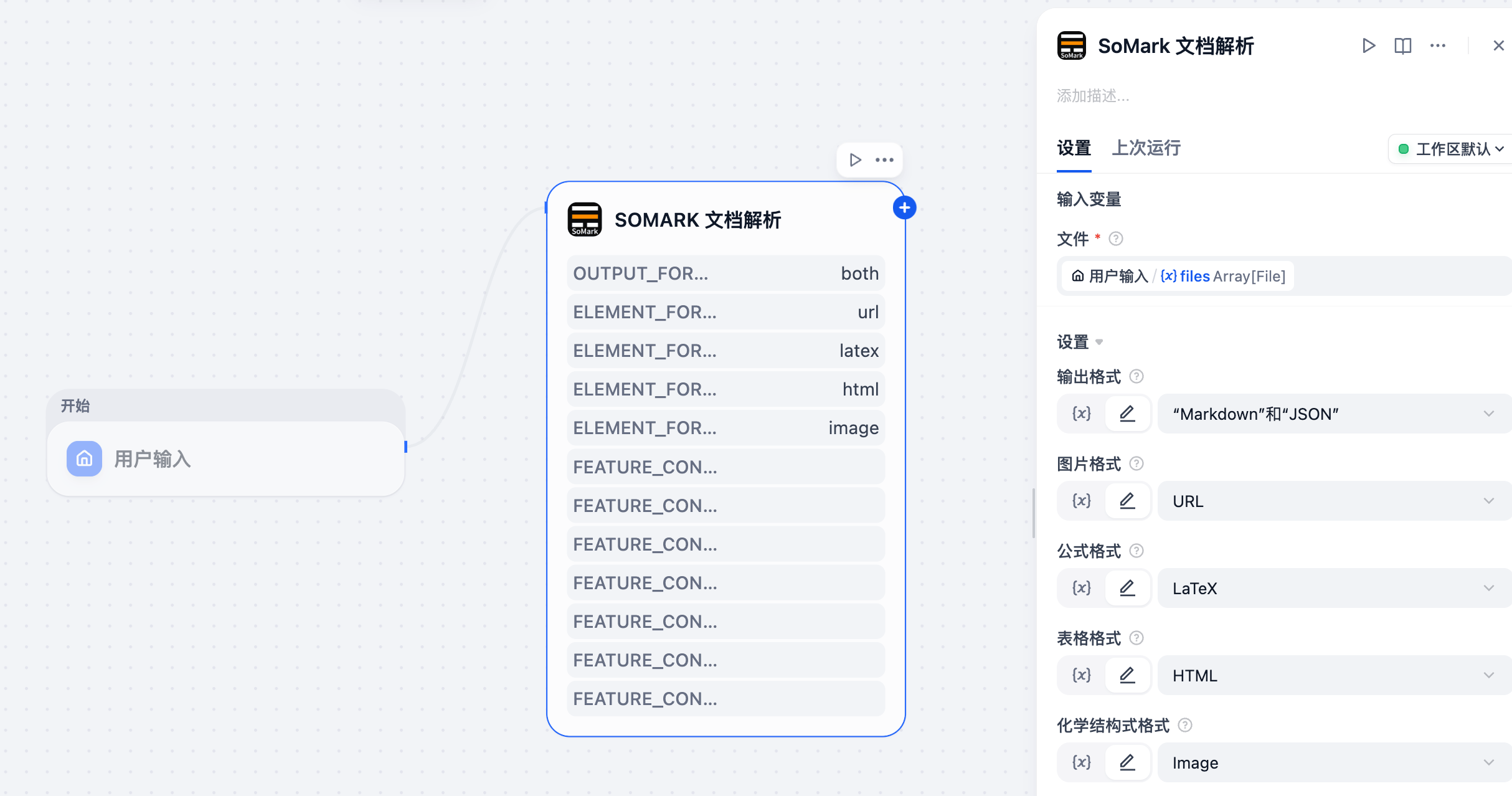Open the 工作区默认 credential dropdown
The width and height of the screenshot is (1512, 796).
(x=1451, y=149)
